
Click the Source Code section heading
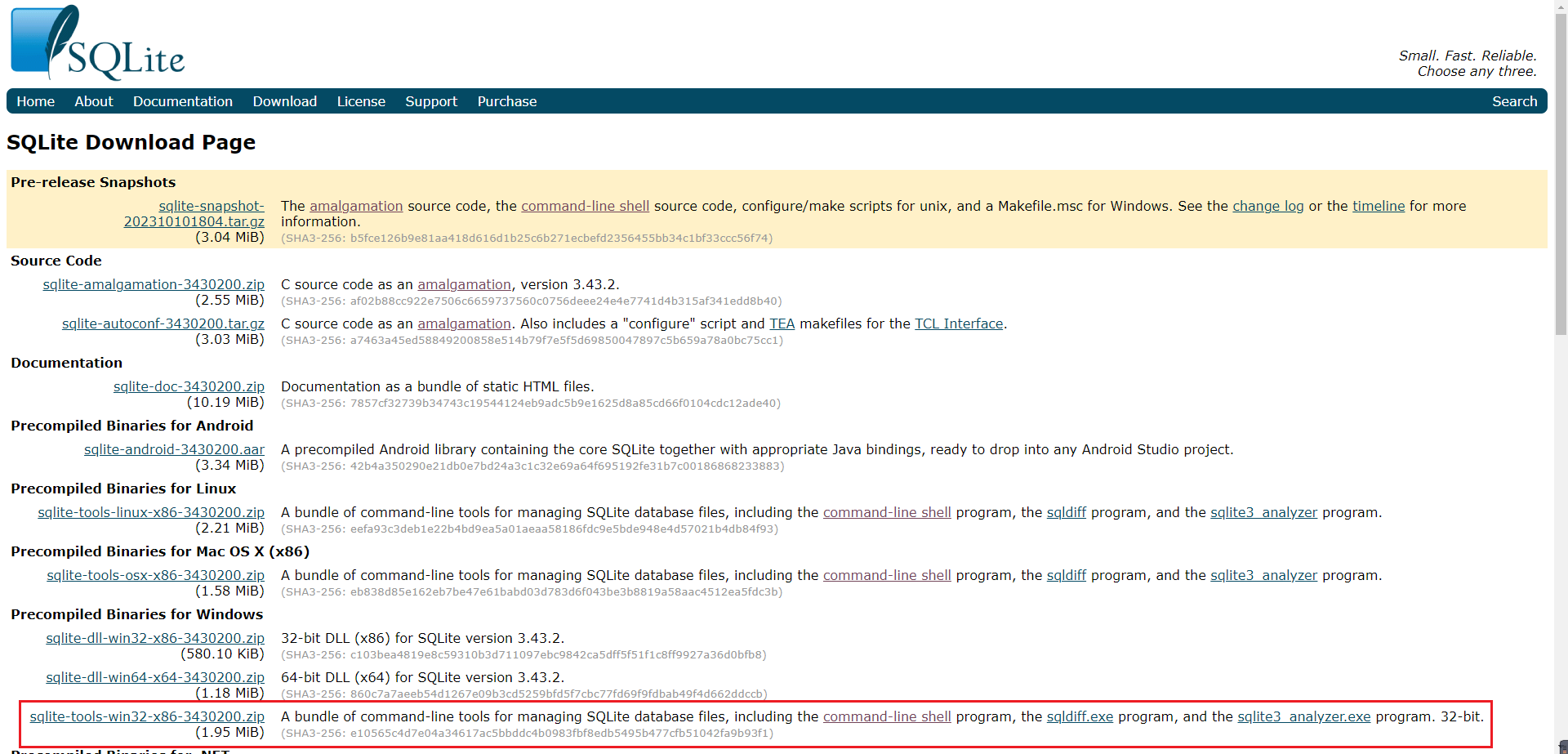pyautogui.click(x=56, y=261)
